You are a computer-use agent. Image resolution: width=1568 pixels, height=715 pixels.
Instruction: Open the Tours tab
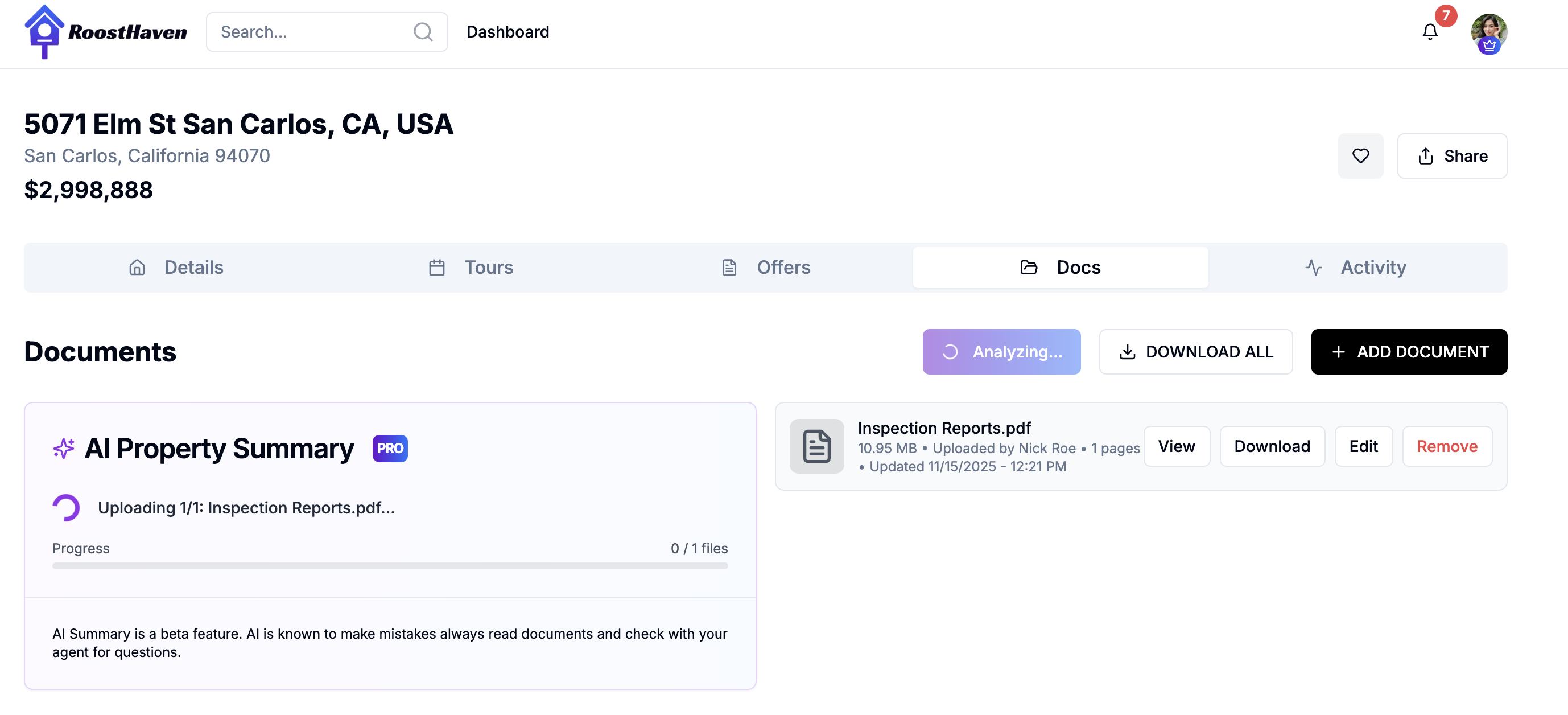click(471, 268)
